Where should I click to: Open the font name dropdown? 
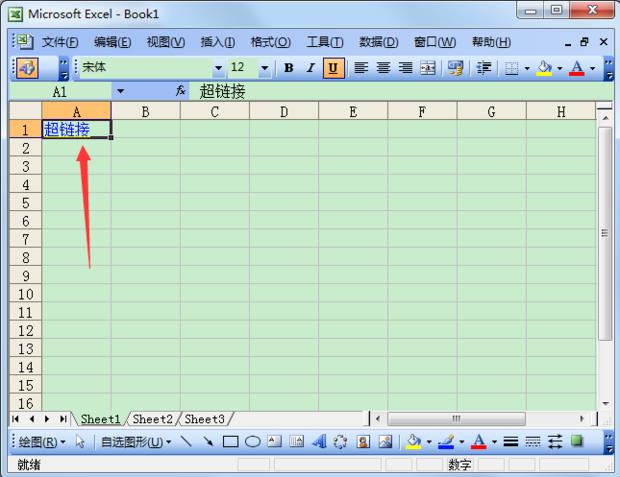click(x=218, y=69)
